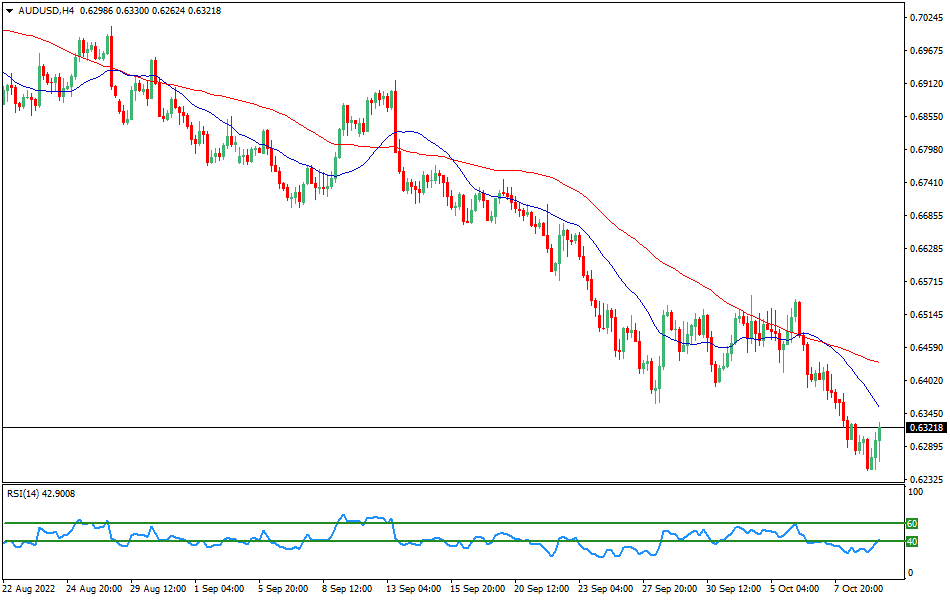The image size is (950, 600).
Task: Click the 0.62325 price axis label
Action: (x=926, y=480)
